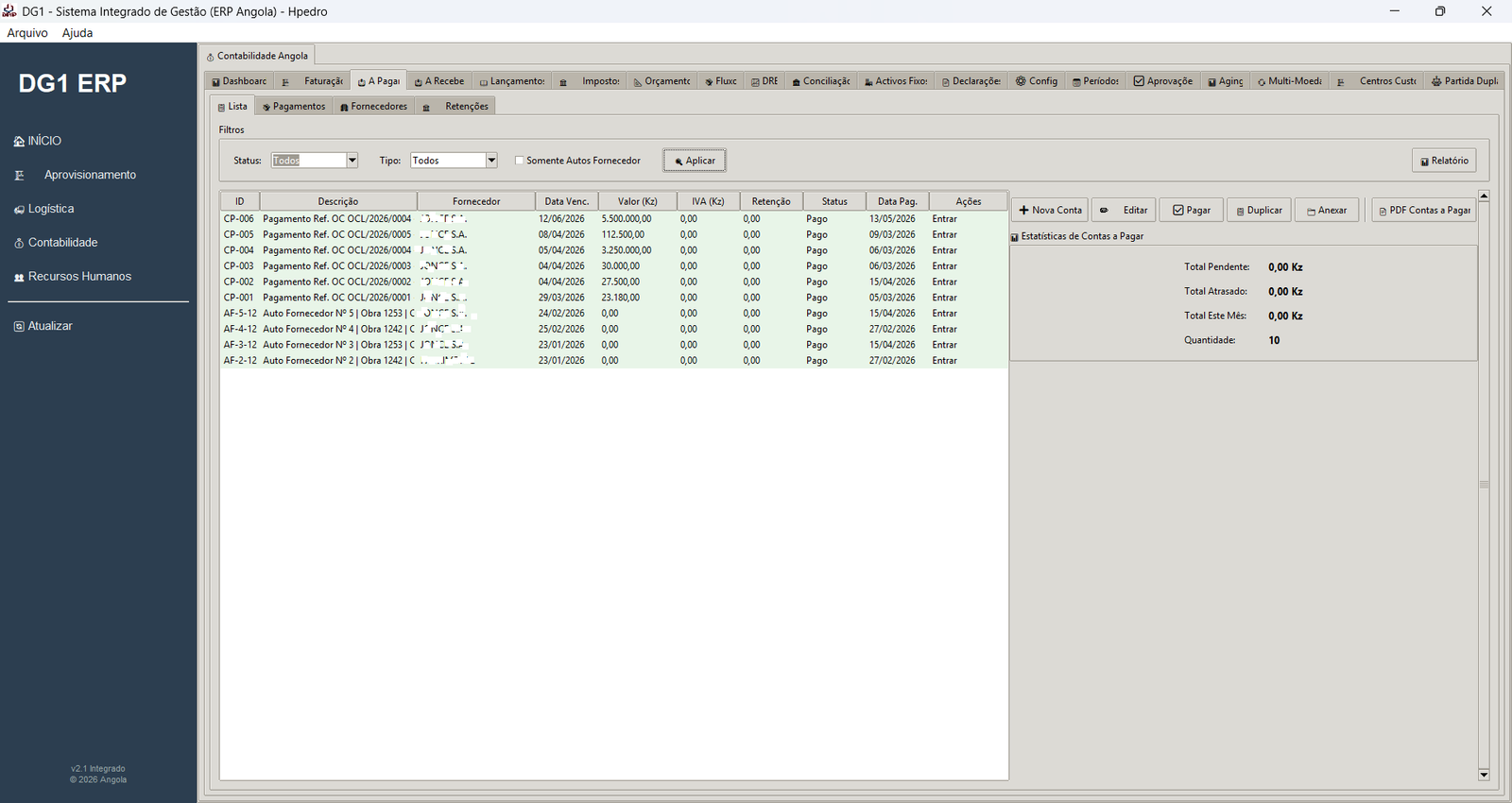Switch to the Fornecedores sub-tab

373,107
